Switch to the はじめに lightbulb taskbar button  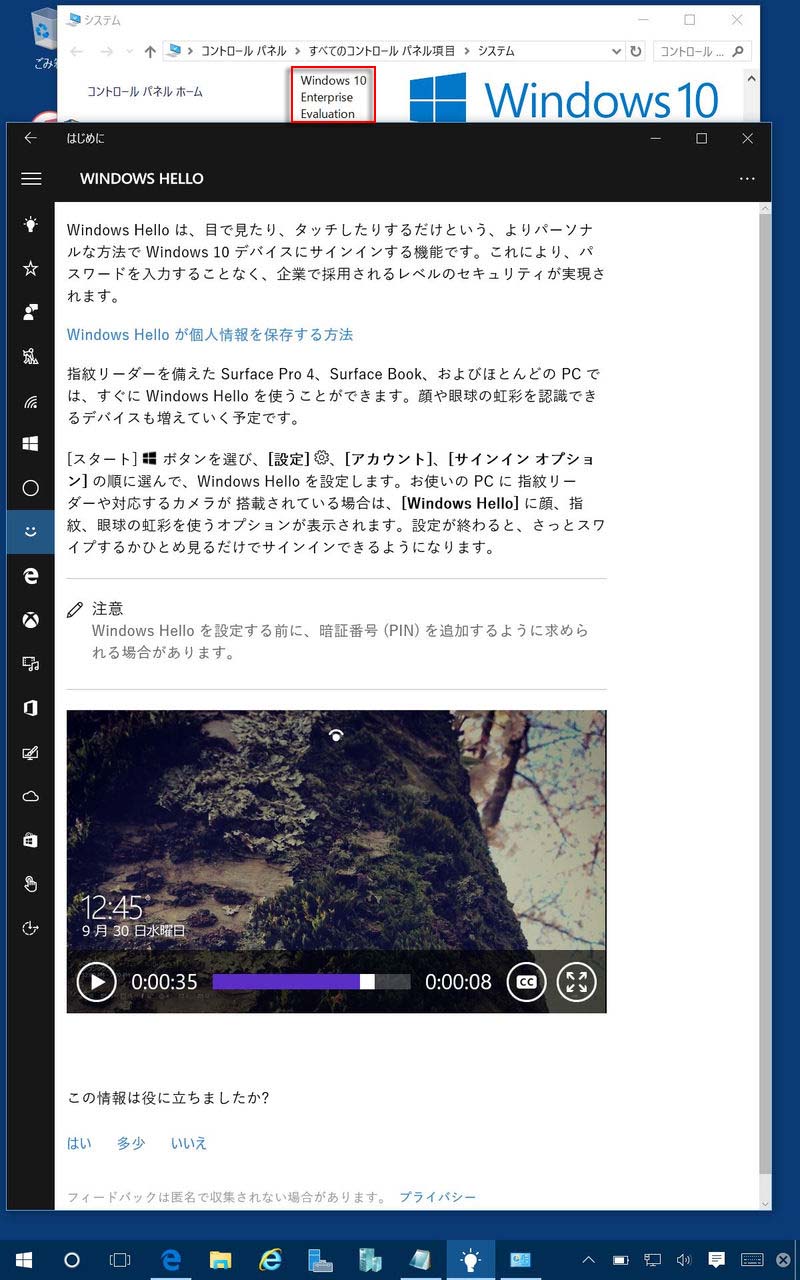coord(470,1260)
